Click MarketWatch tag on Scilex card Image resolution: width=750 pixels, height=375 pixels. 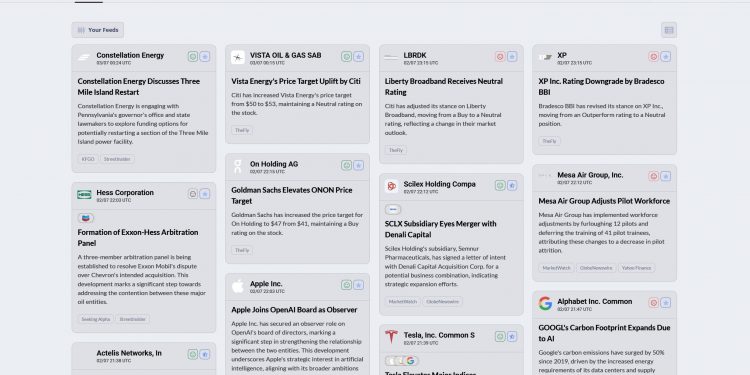pos(403,301)
